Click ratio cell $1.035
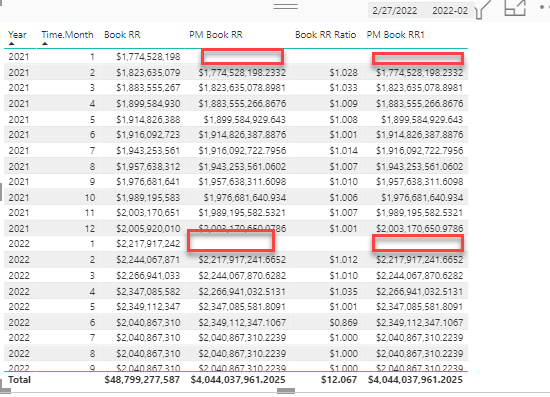The width and height of the screenshot is (550, 397). tap(343, 291)
